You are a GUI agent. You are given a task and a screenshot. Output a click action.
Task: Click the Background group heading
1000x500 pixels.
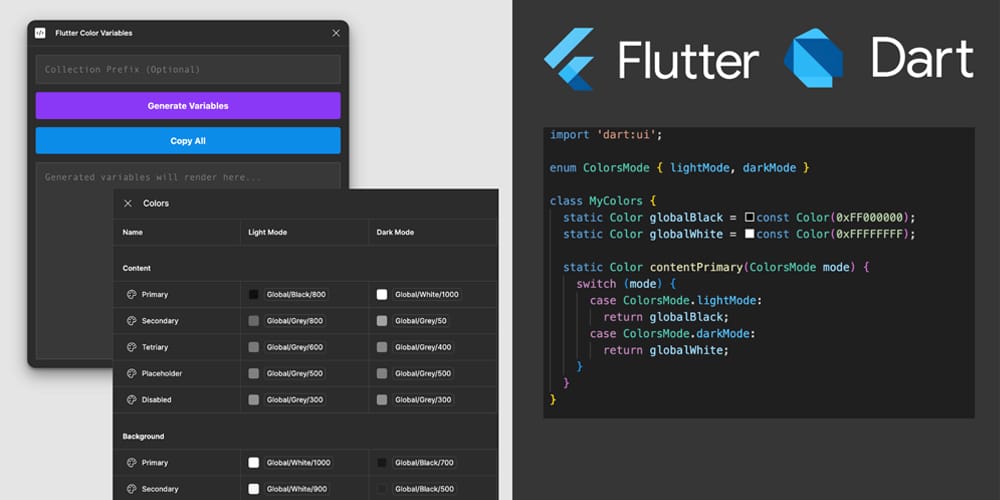pos(143,437)
